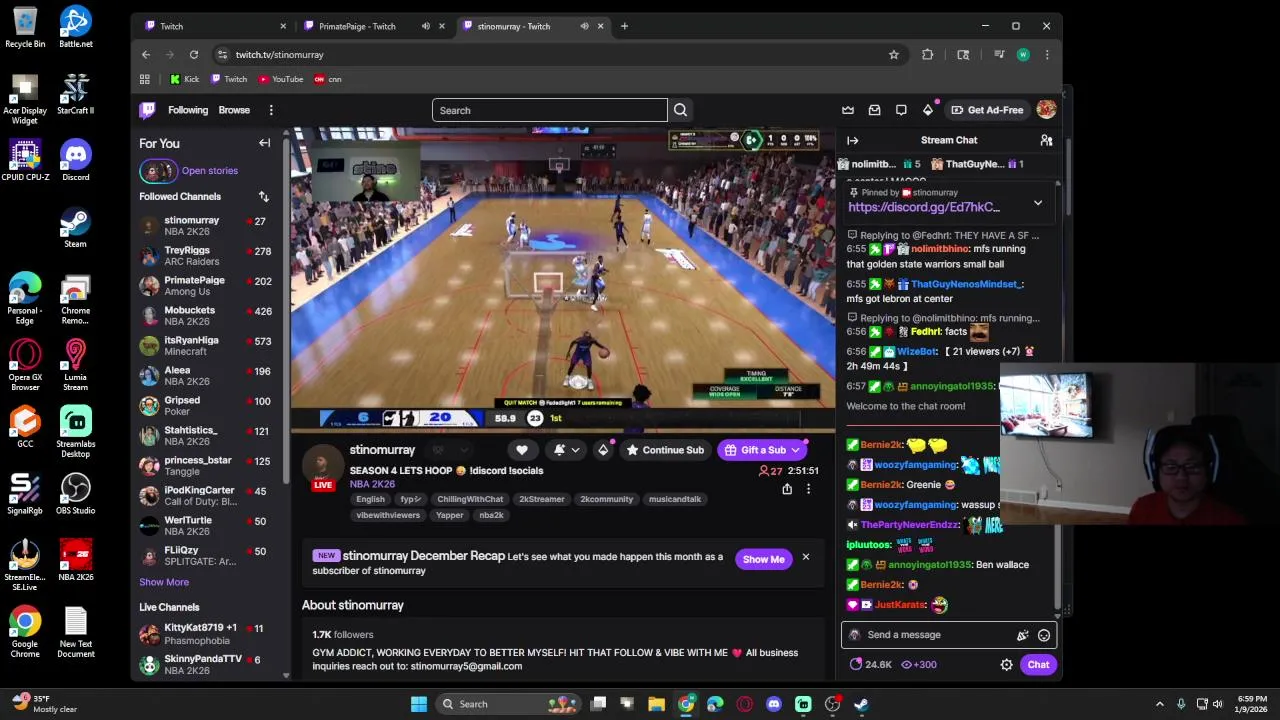Open chat settings gear icon

[x=1007, y=665]
